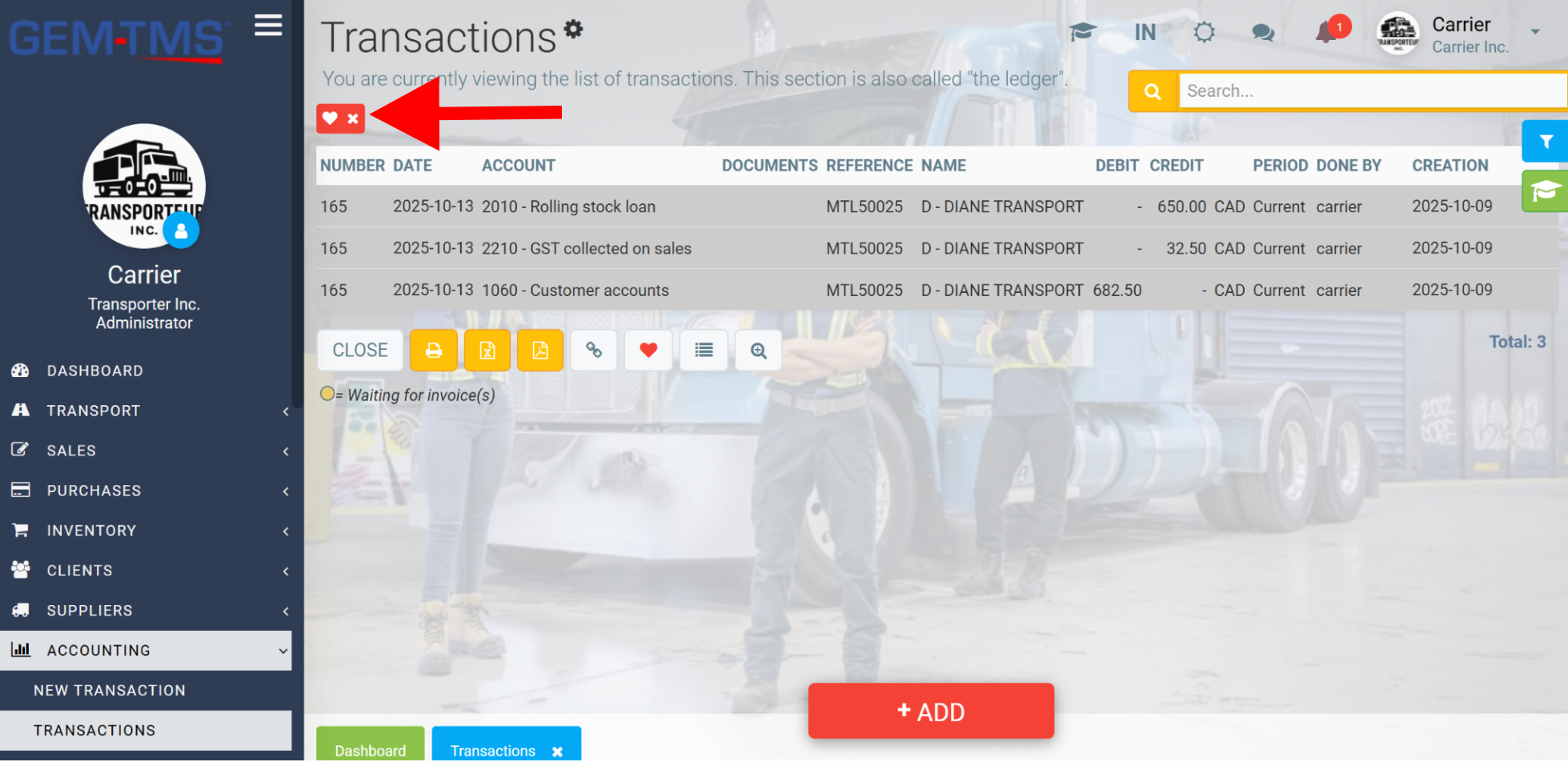Open the training graduation cap icon in header
Screen dimensions: 1568x762
1082,32
